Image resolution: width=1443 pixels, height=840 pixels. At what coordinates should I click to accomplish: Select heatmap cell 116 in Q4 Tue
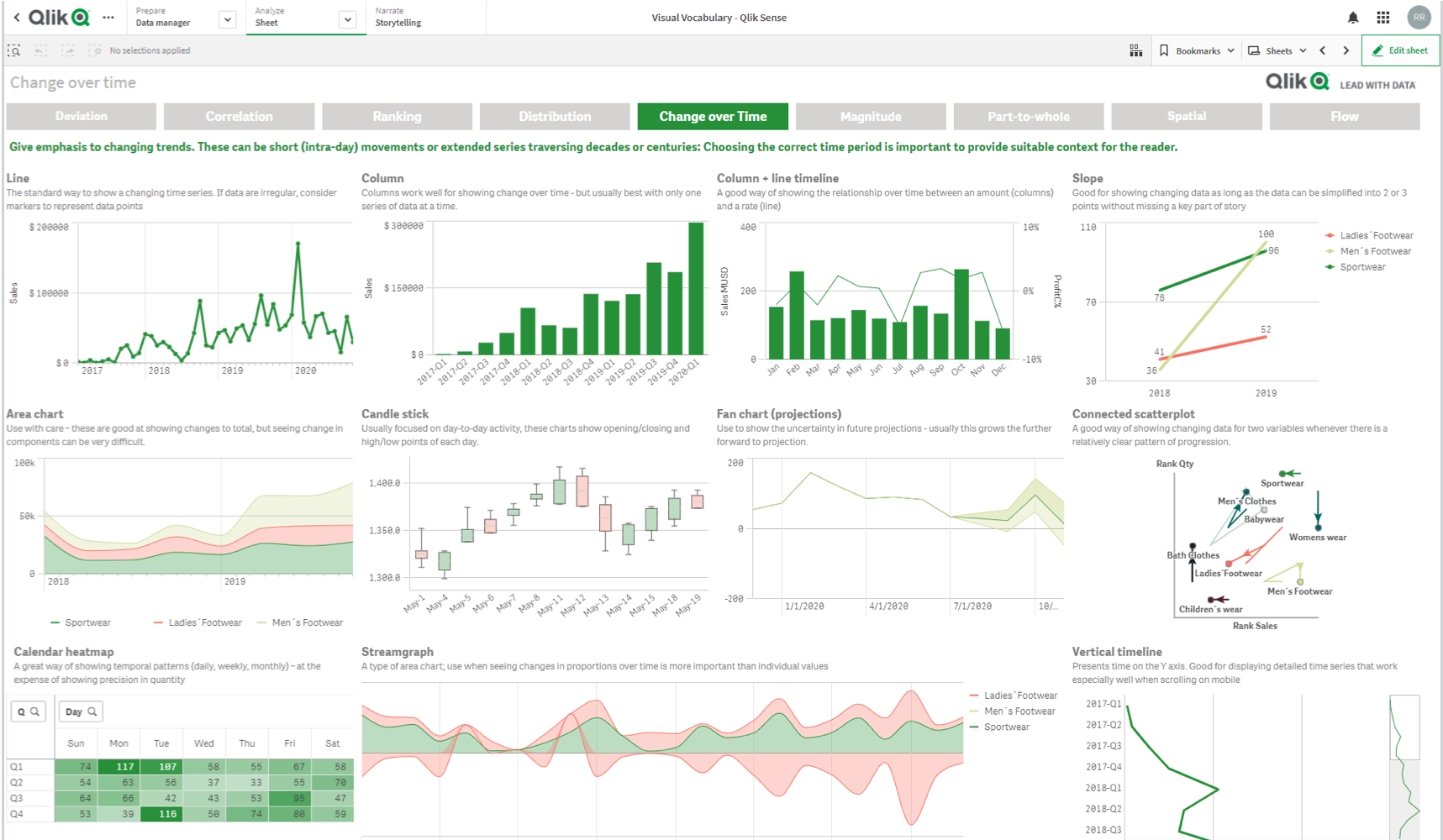point(161,814)
